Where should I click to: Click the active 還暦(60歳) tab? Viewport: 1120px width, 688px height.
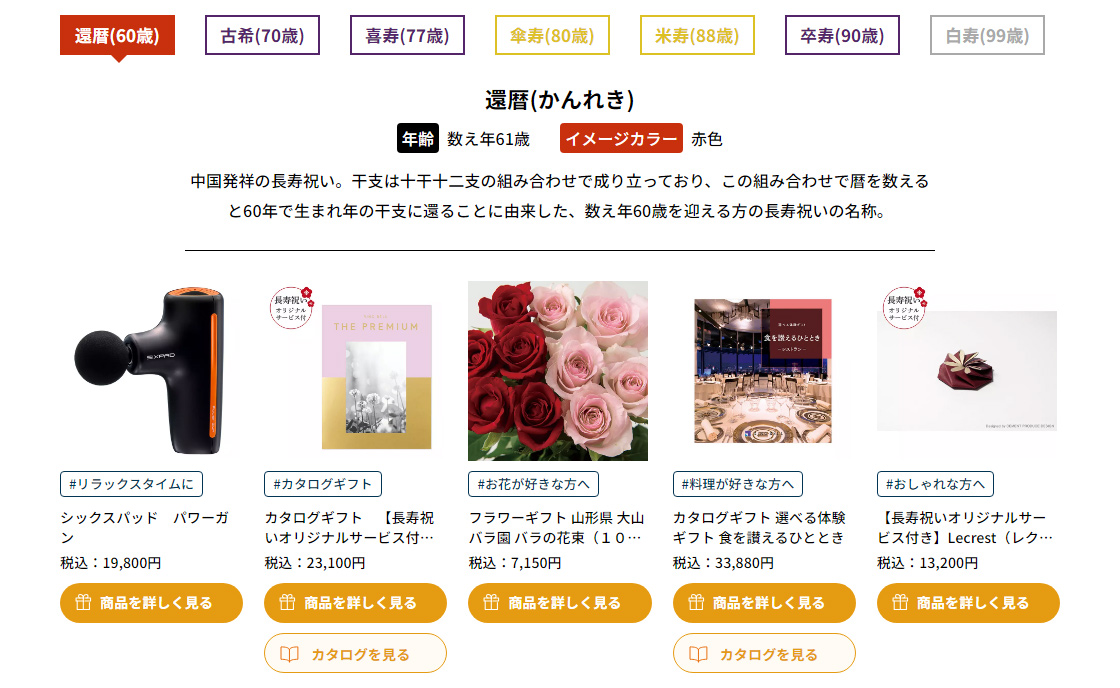pos(117,35)
